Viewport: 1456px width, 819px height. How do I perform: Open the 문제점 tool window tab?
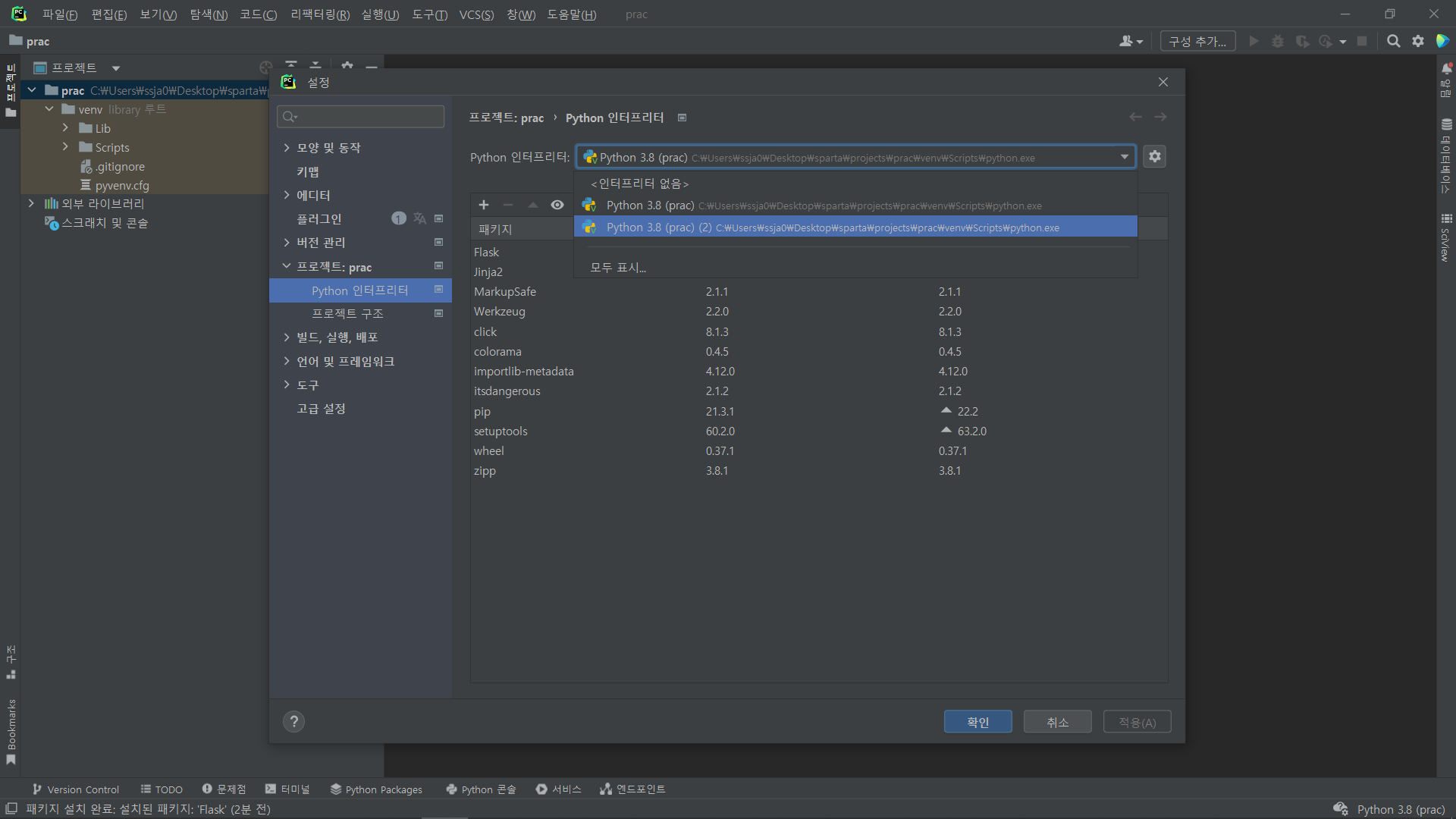pos(224,789)
